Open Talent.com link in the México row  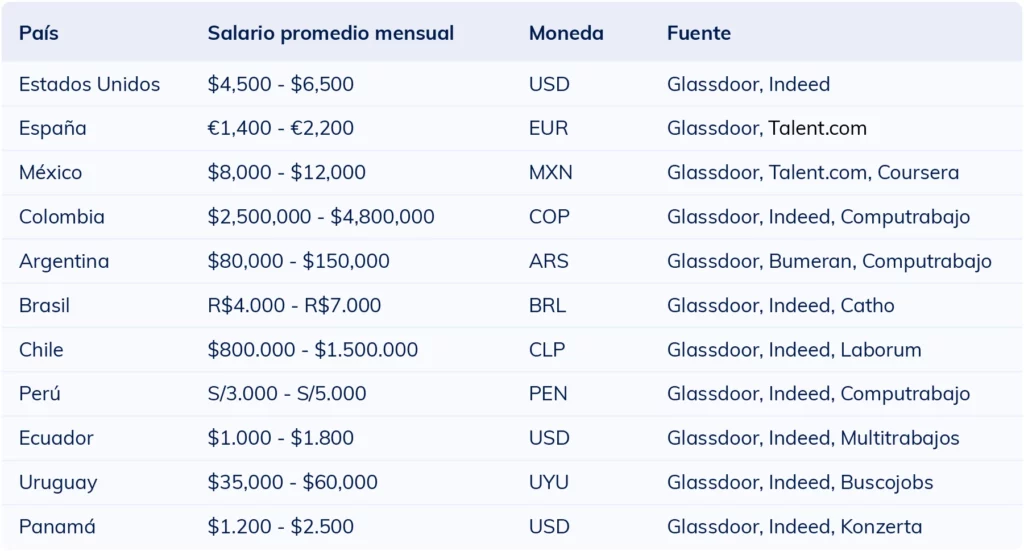coord(817,172)
